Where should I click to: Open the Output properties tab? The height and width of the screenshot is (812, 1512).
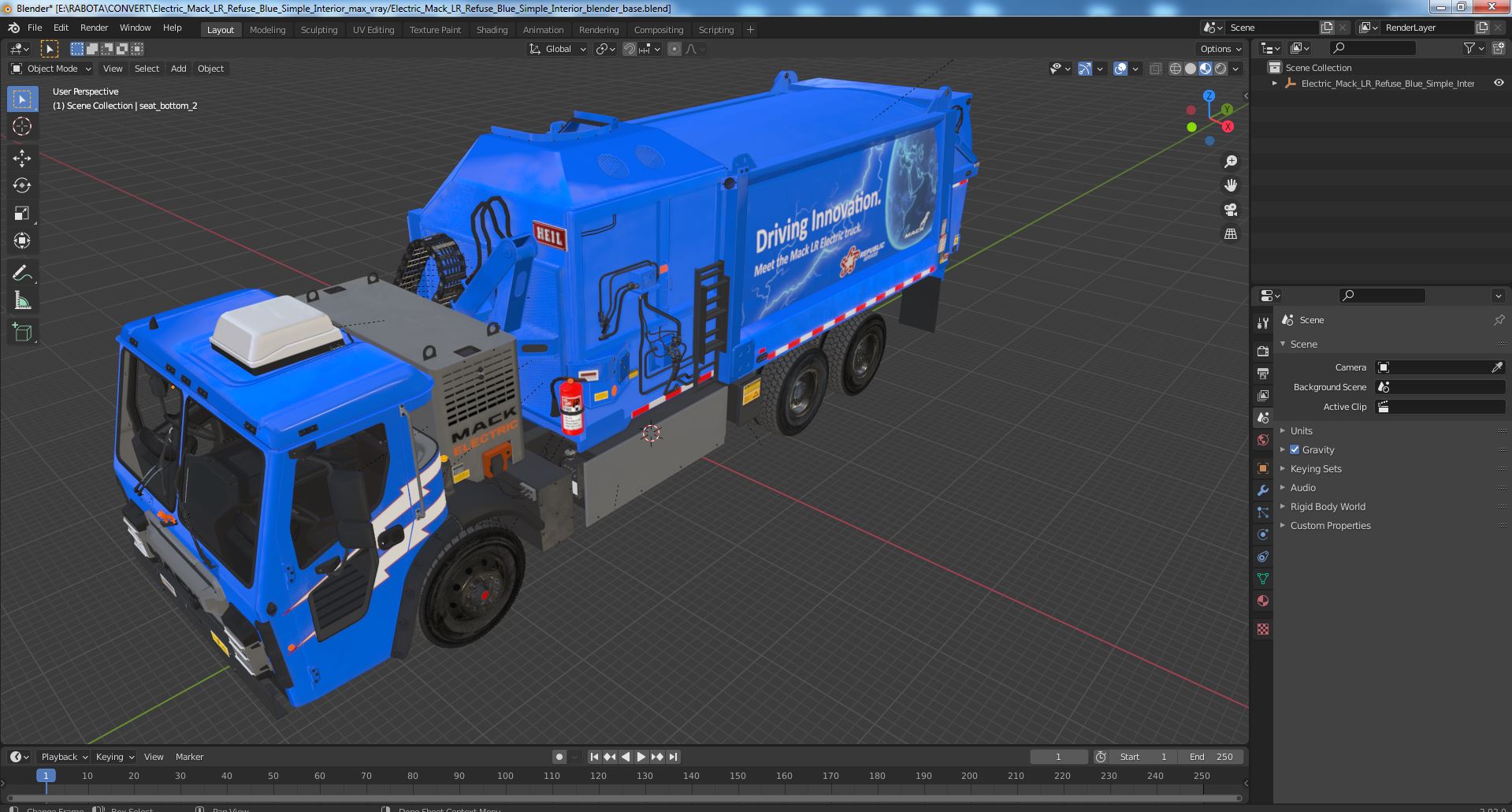point(1263,373)
